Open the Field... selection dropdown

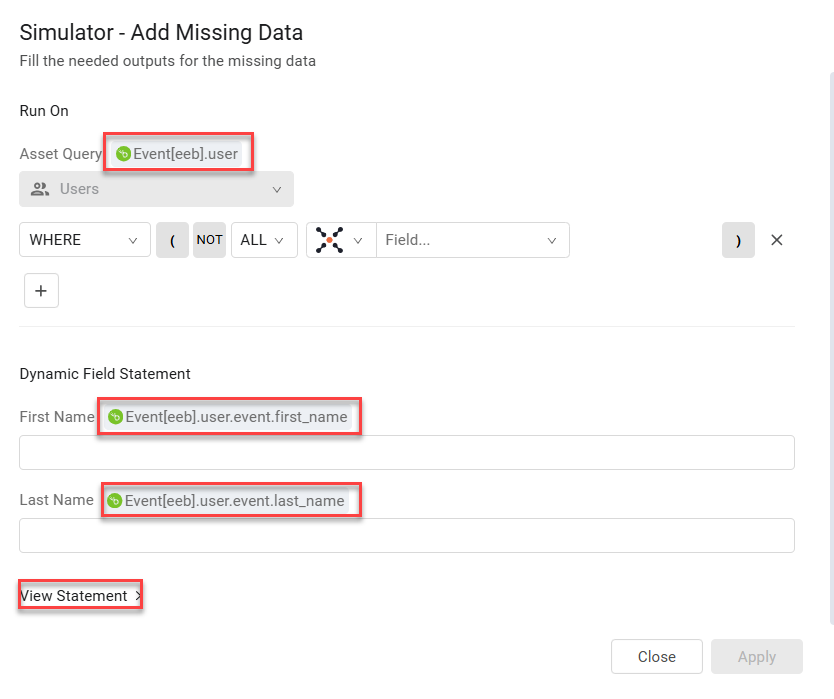point(473,240)
